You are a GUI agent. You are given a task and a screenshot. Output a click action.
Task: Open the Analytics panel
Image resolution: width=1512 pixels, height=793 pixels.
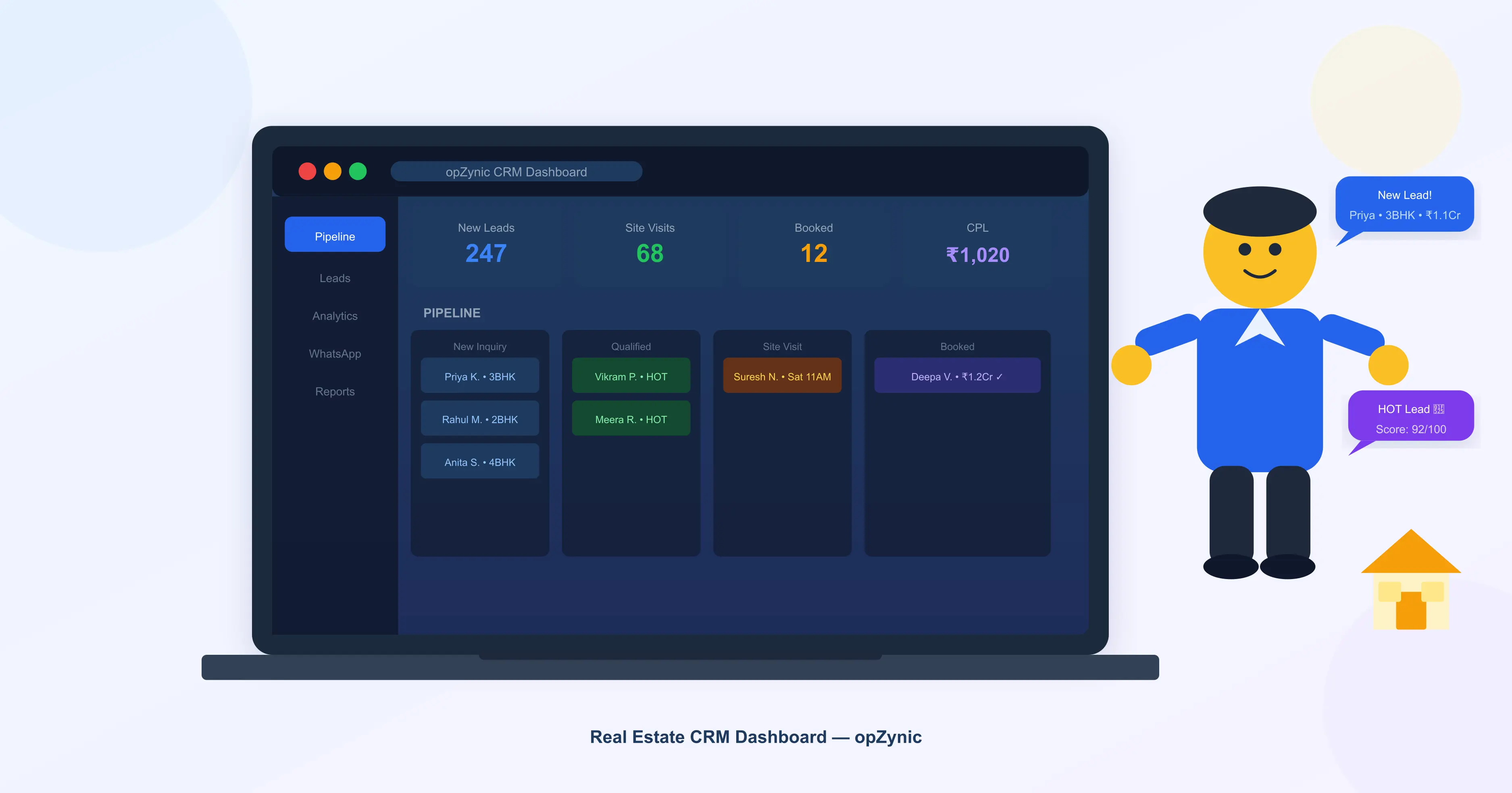335,316
